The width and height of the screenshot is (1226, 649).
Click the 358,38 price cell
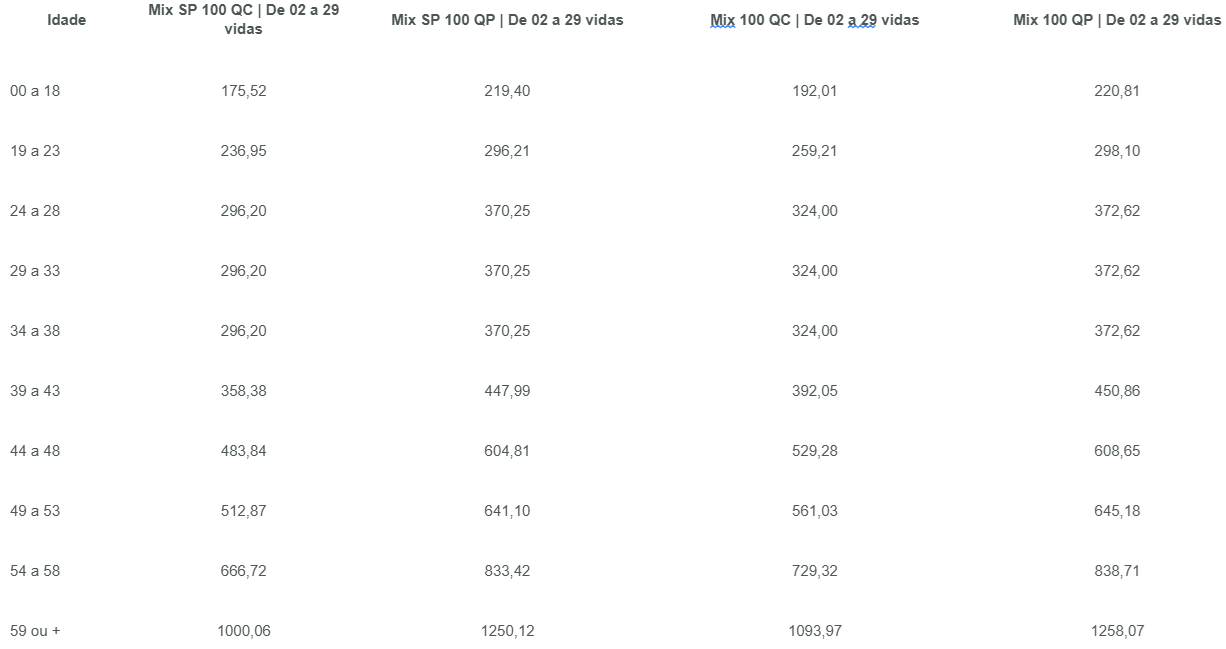pyautogui.click(x=244, y=391)
